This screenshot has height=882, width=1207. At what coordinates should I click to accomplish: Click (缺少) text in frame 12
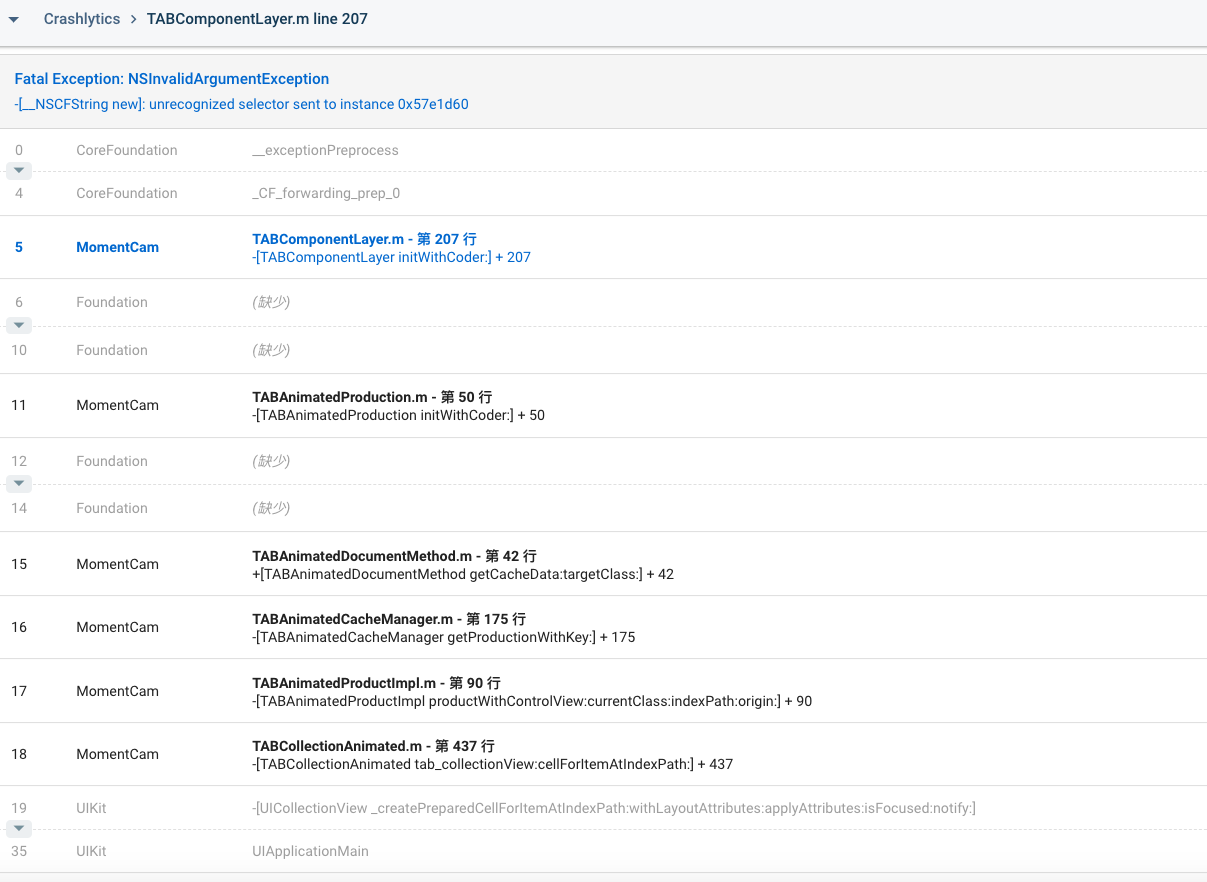pos(271,461)
